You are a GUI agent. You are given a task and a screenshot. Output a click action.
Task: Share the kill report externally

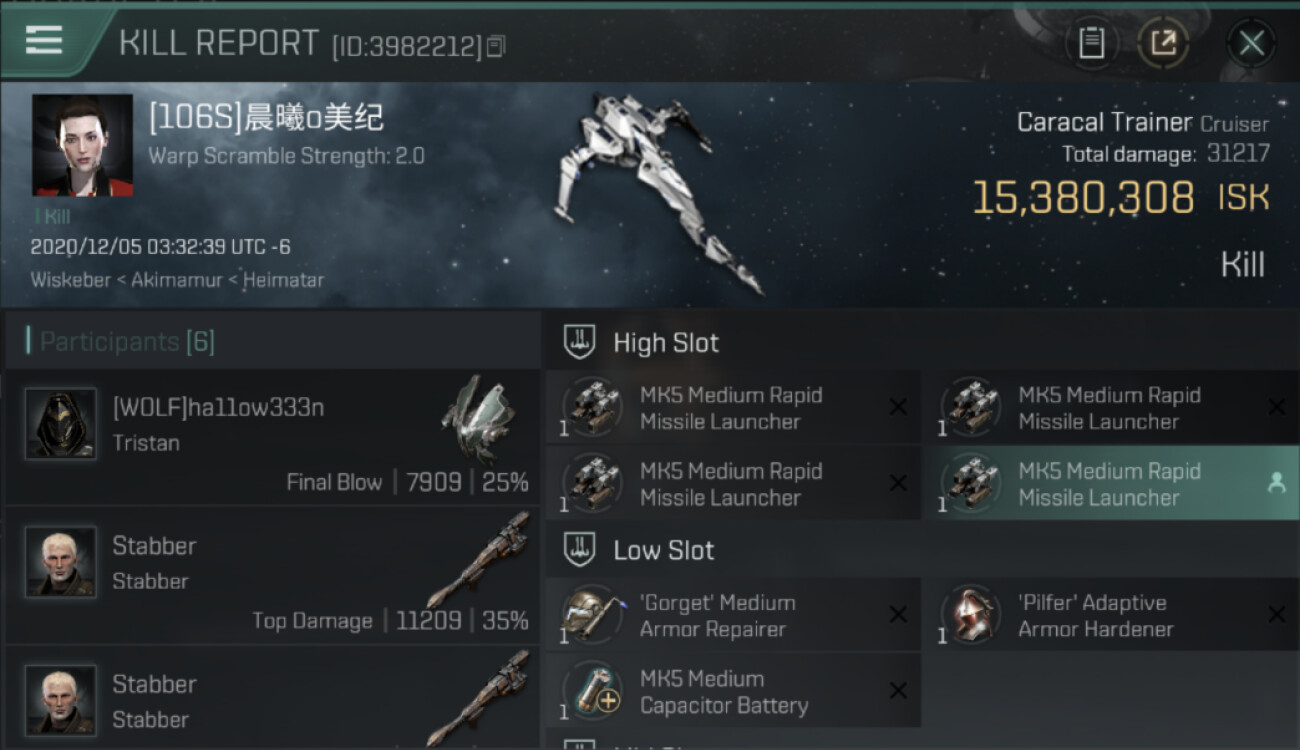pos(1163,43)
